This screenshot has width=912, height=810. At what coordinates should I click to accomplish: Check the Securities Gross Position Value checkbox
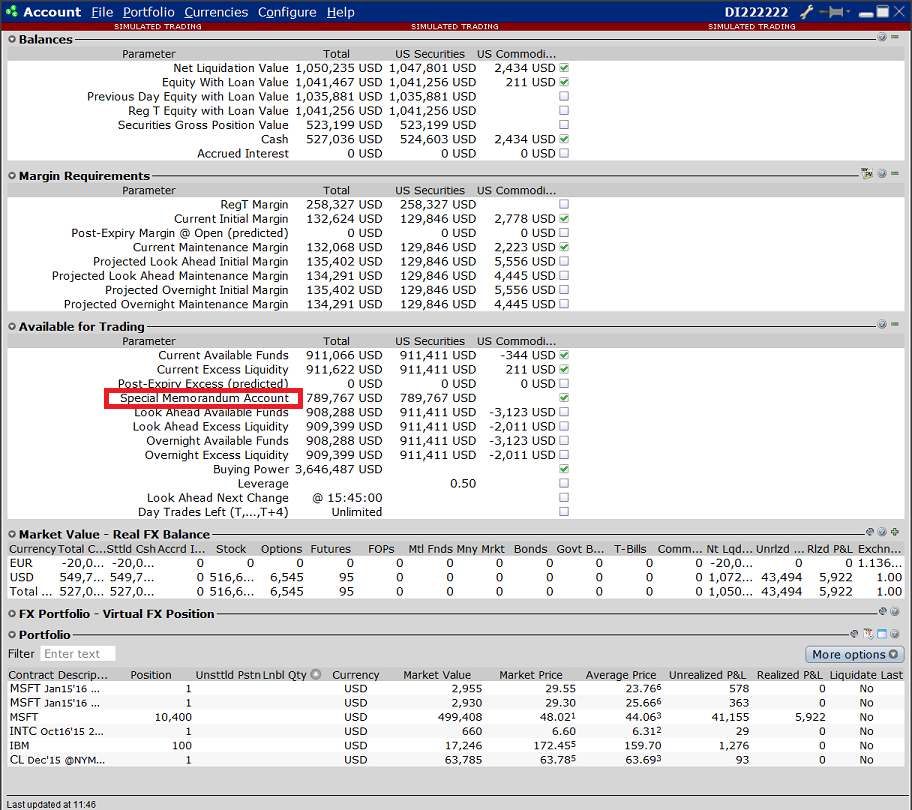point(564,125)
